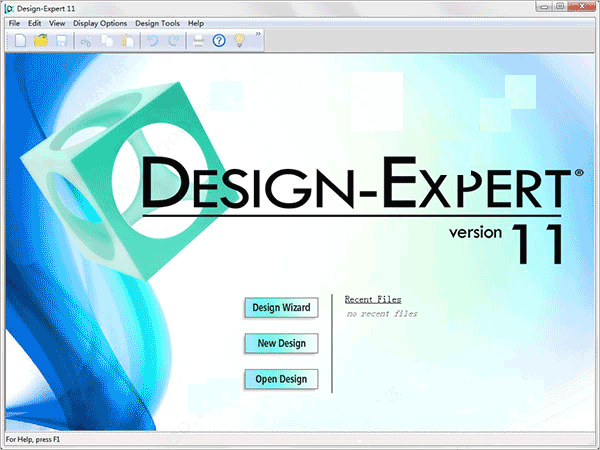Click the New file toolbar icon
The image size is (600, 450).
[20, 41]
